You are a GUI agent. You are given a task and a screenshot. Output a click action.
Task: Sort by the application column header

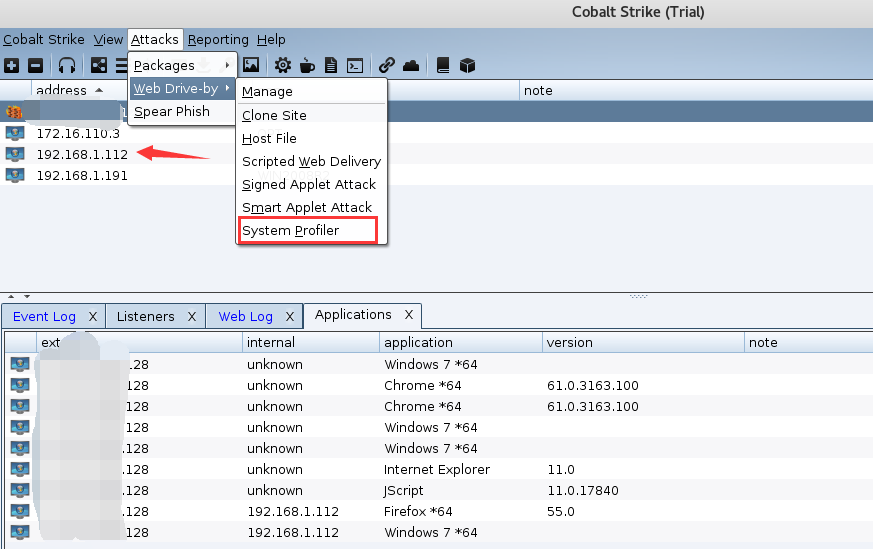(x=461, y=342)
